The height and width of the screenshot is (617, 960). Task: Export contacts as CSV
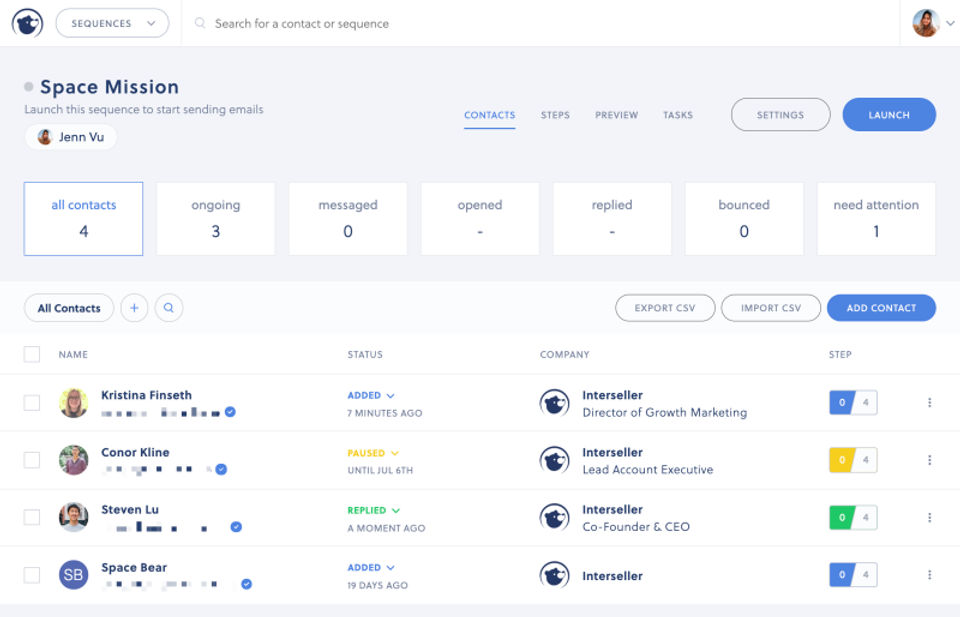[x=665, y=308]
